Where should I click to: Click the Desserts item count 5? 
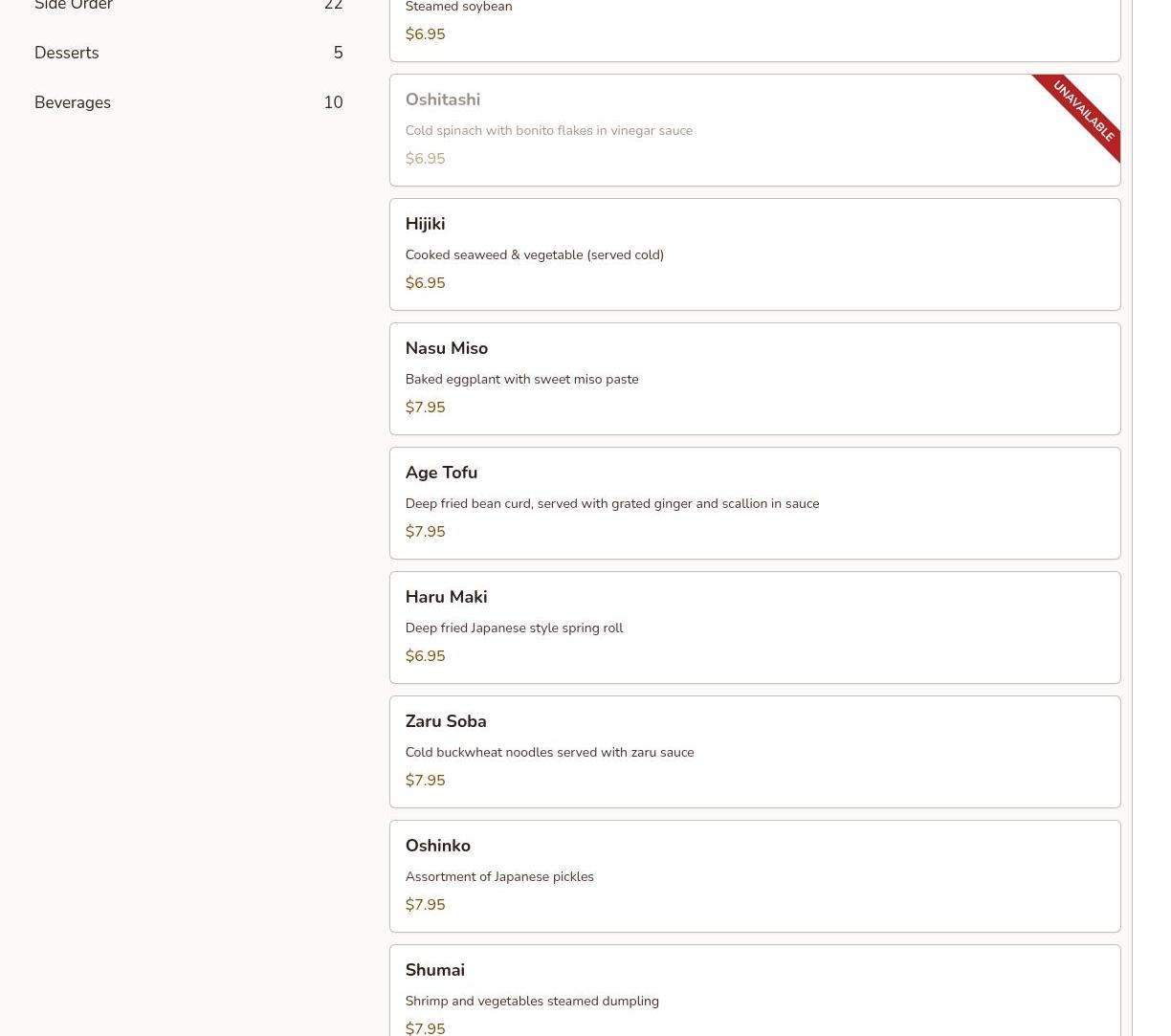pyautogui.click(x=338, y=53)
